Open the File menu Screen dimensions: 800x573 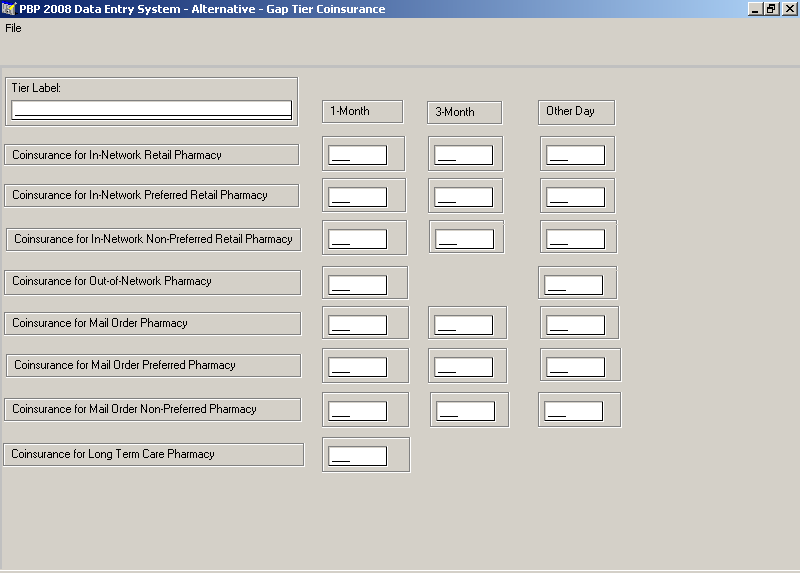click(x=13, y=28)
